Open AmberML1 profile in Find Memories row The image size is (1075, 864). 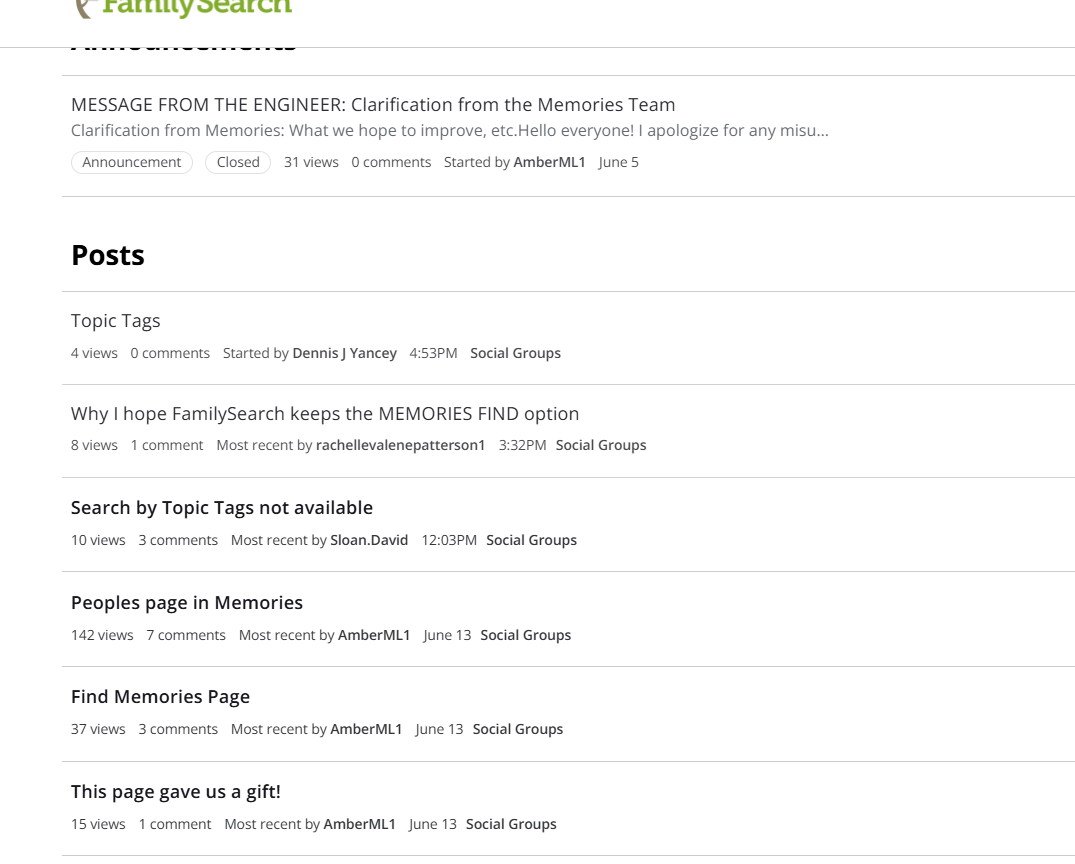[x=366, y=730]
